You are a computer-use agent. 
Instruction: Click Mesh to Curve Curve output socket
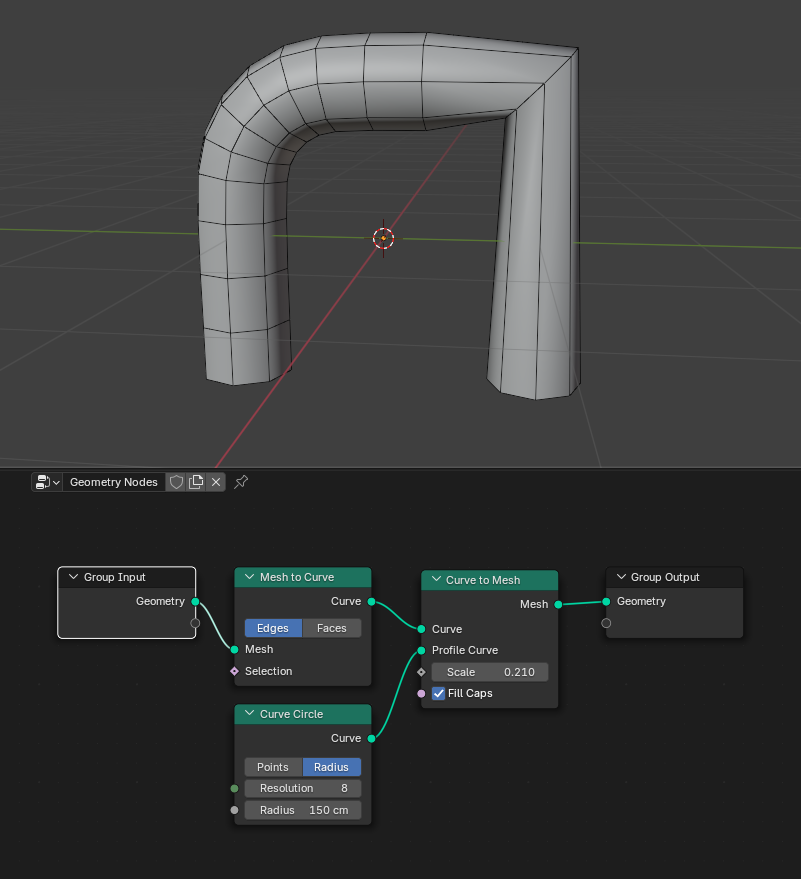[371, 602]
